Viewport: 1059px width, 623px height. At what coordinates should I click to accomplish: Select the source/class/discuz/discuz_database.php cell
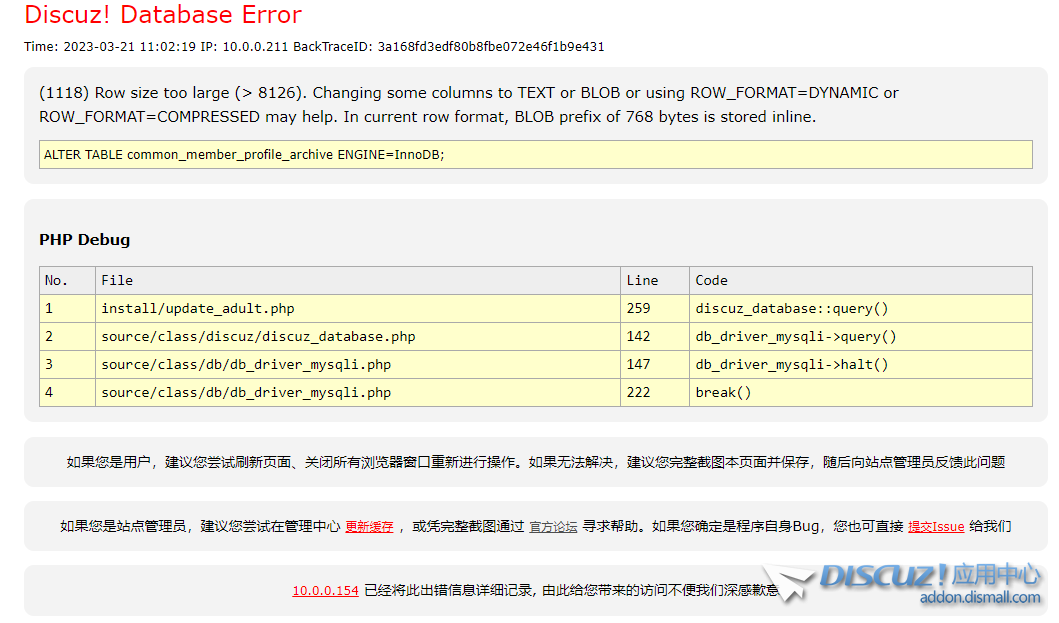point(257,337)
